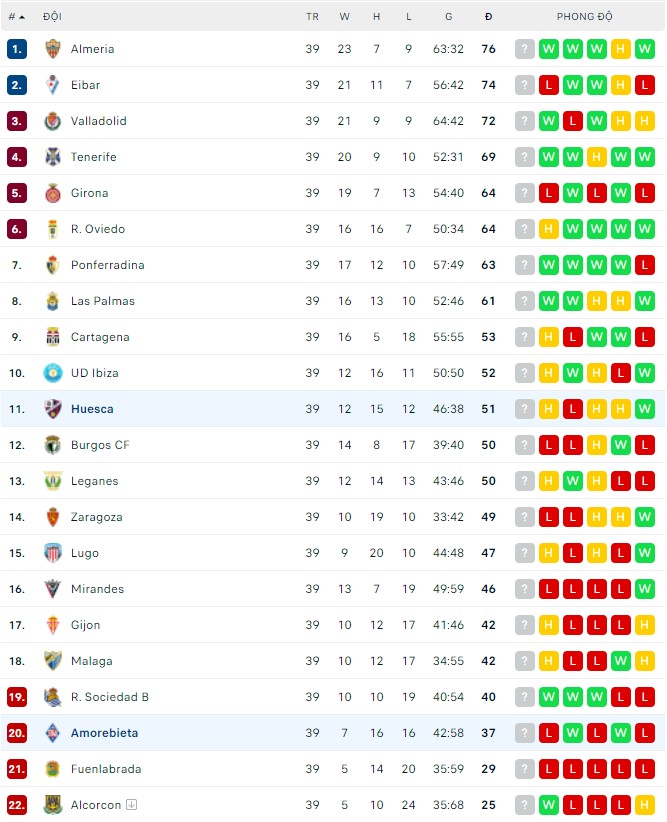Open the PHONG ĐỘ column header
667x822 pixels.
click(x=584, y=16)
